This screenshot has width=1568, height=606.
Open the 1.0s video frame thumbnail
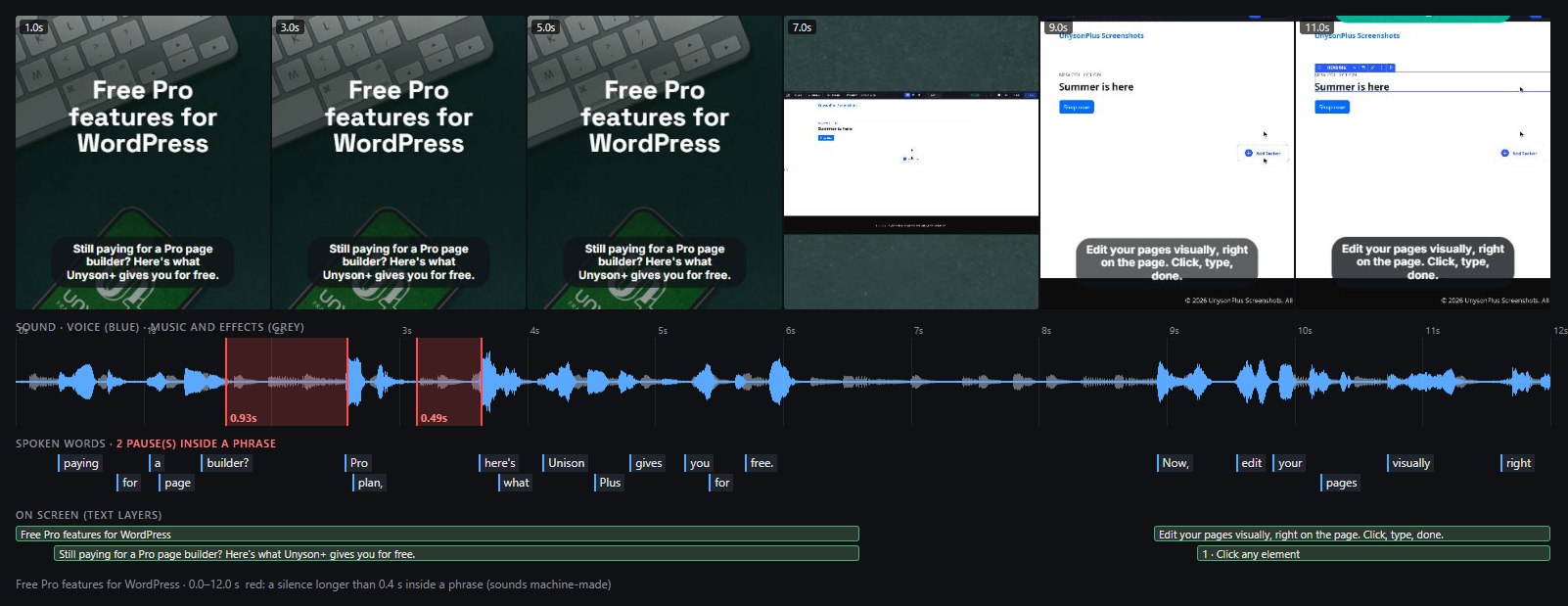pyautogui.click(x=143, y=163)
